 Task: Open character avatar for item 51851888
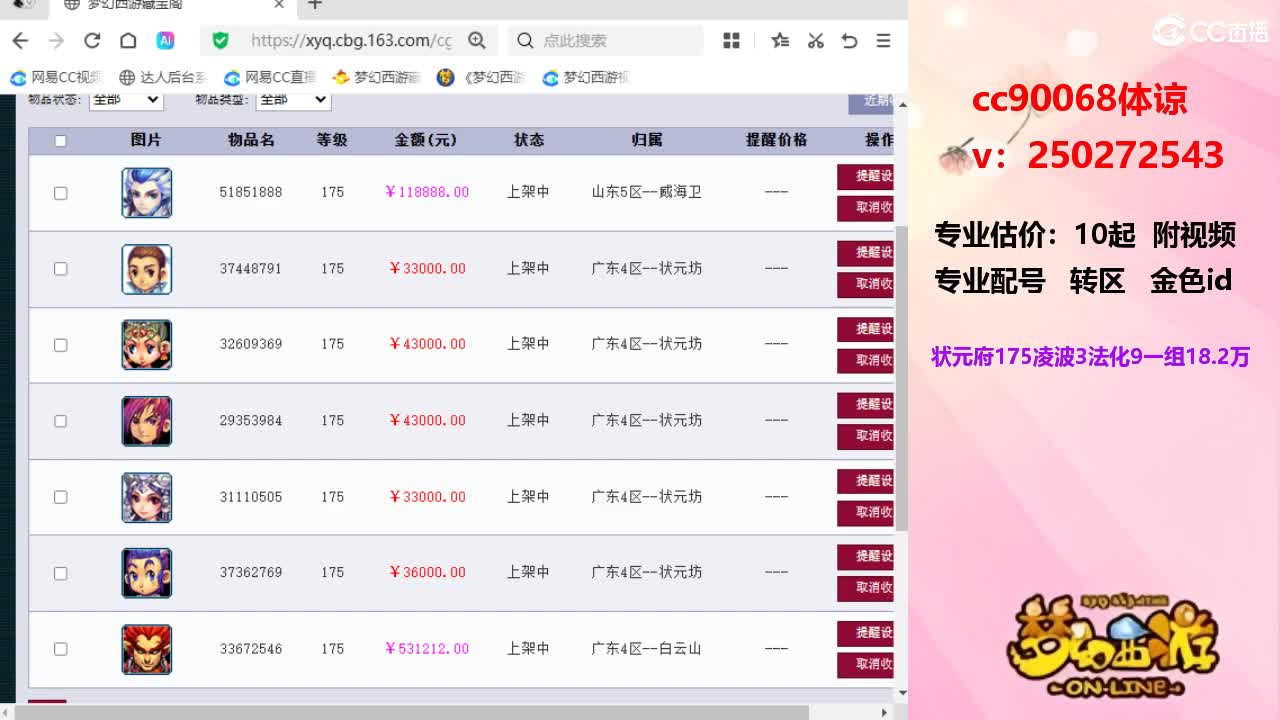point(147,193)
